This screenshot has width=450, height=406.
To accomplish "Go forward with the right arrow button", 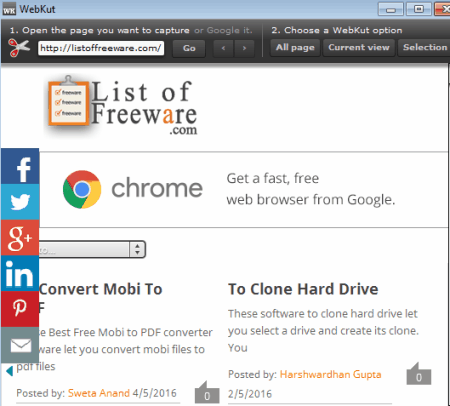I will pos(244,48).
